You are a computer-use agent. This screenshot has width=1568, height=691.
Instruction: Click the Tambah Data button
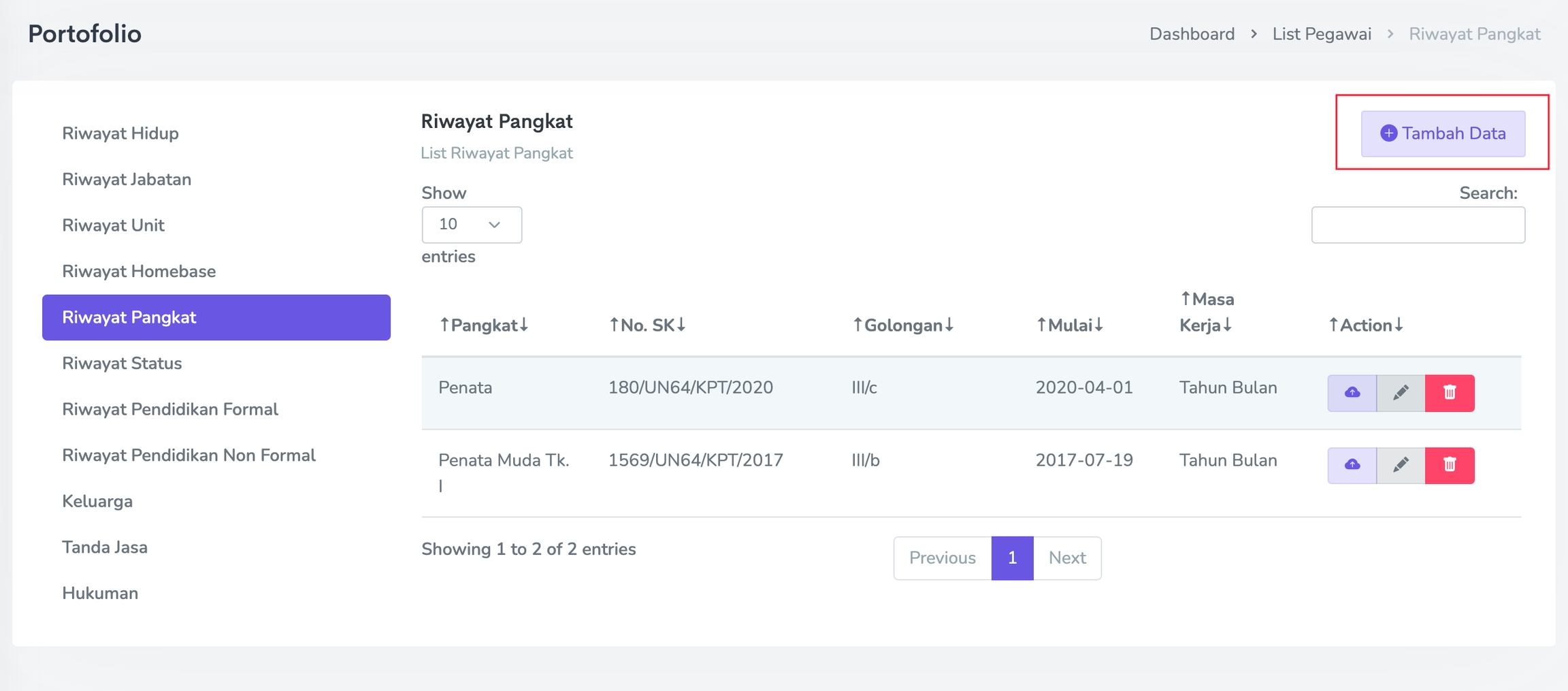click(x=1443, y=133)
